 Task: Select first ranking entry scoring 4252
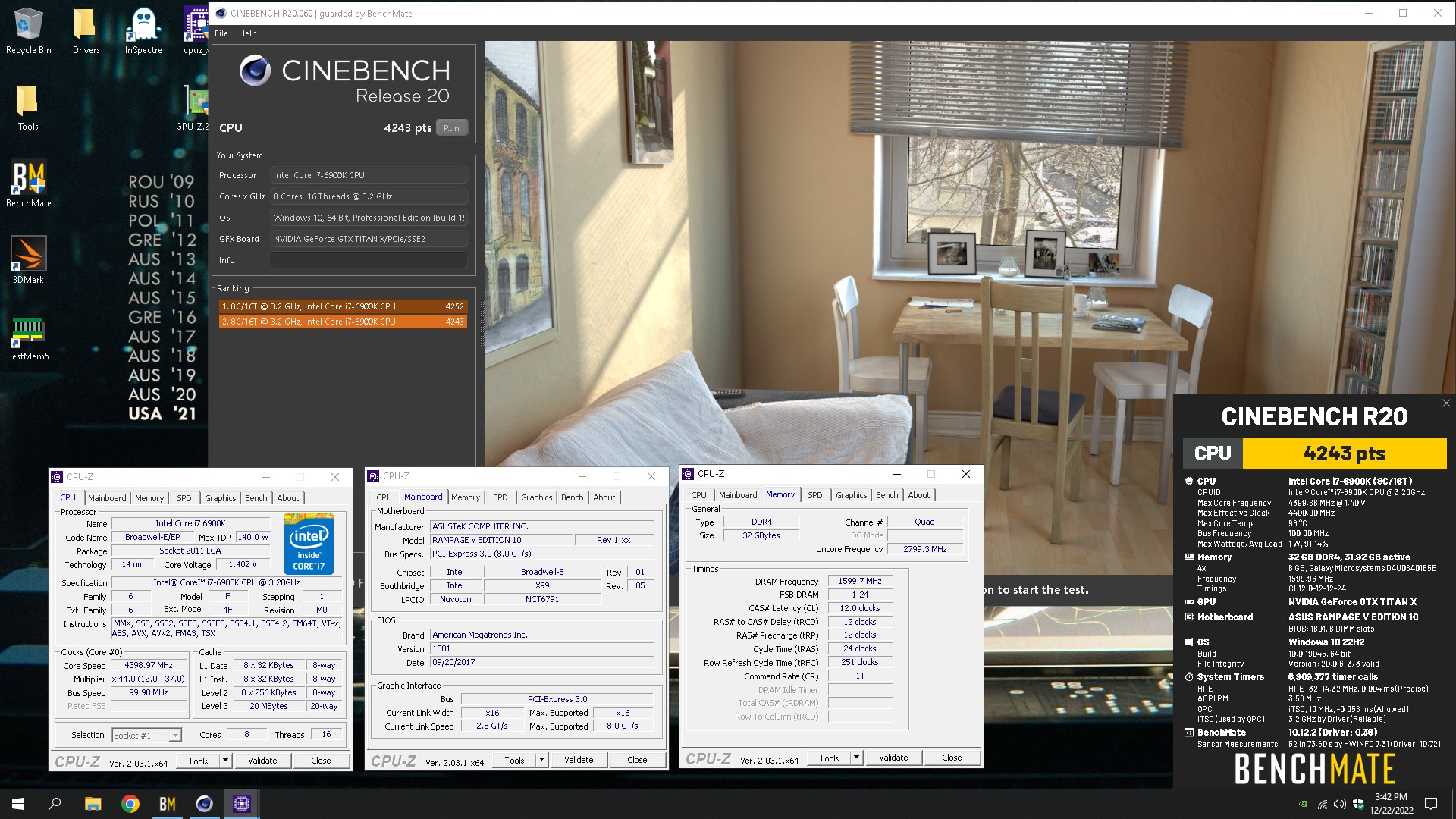point(343,306)
